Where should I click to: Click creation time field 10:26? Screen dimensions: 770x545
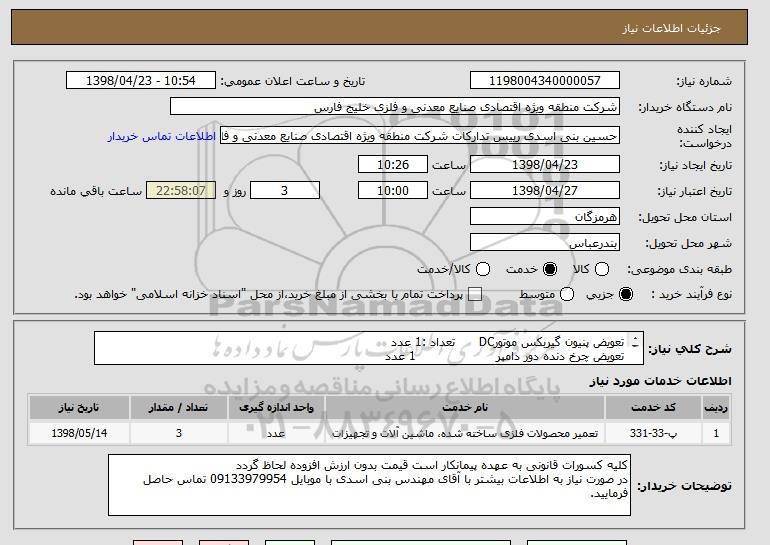(393, 164)
